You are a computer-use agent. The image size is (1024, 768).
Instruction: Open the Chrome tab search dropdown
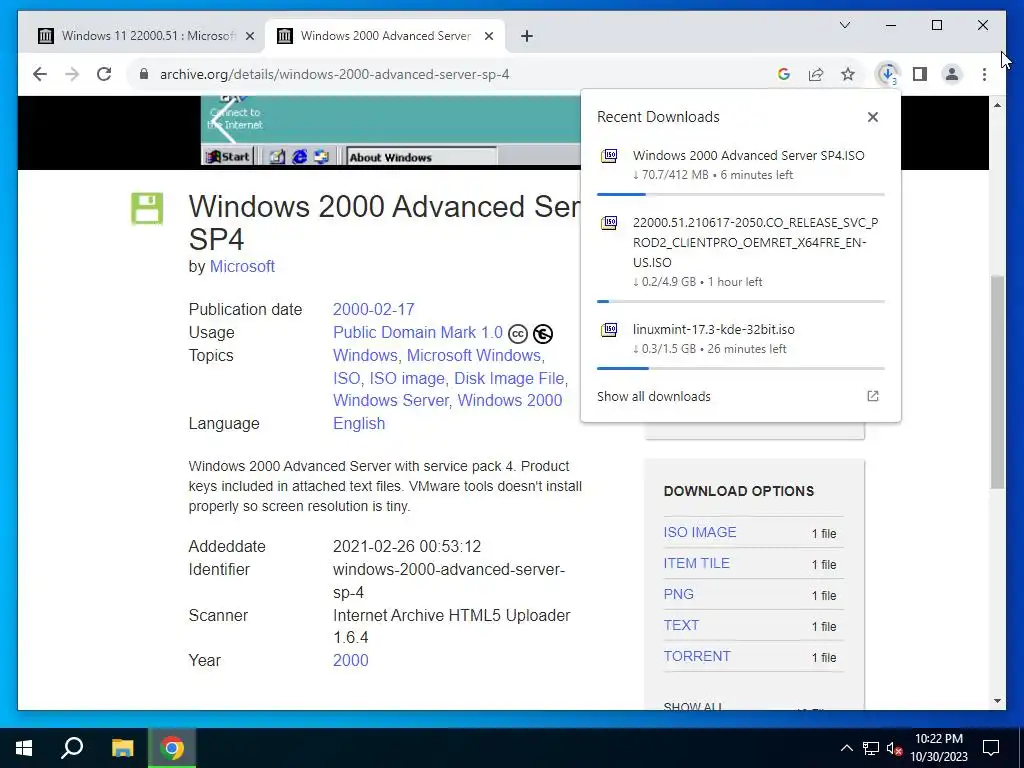click(844, 25)
